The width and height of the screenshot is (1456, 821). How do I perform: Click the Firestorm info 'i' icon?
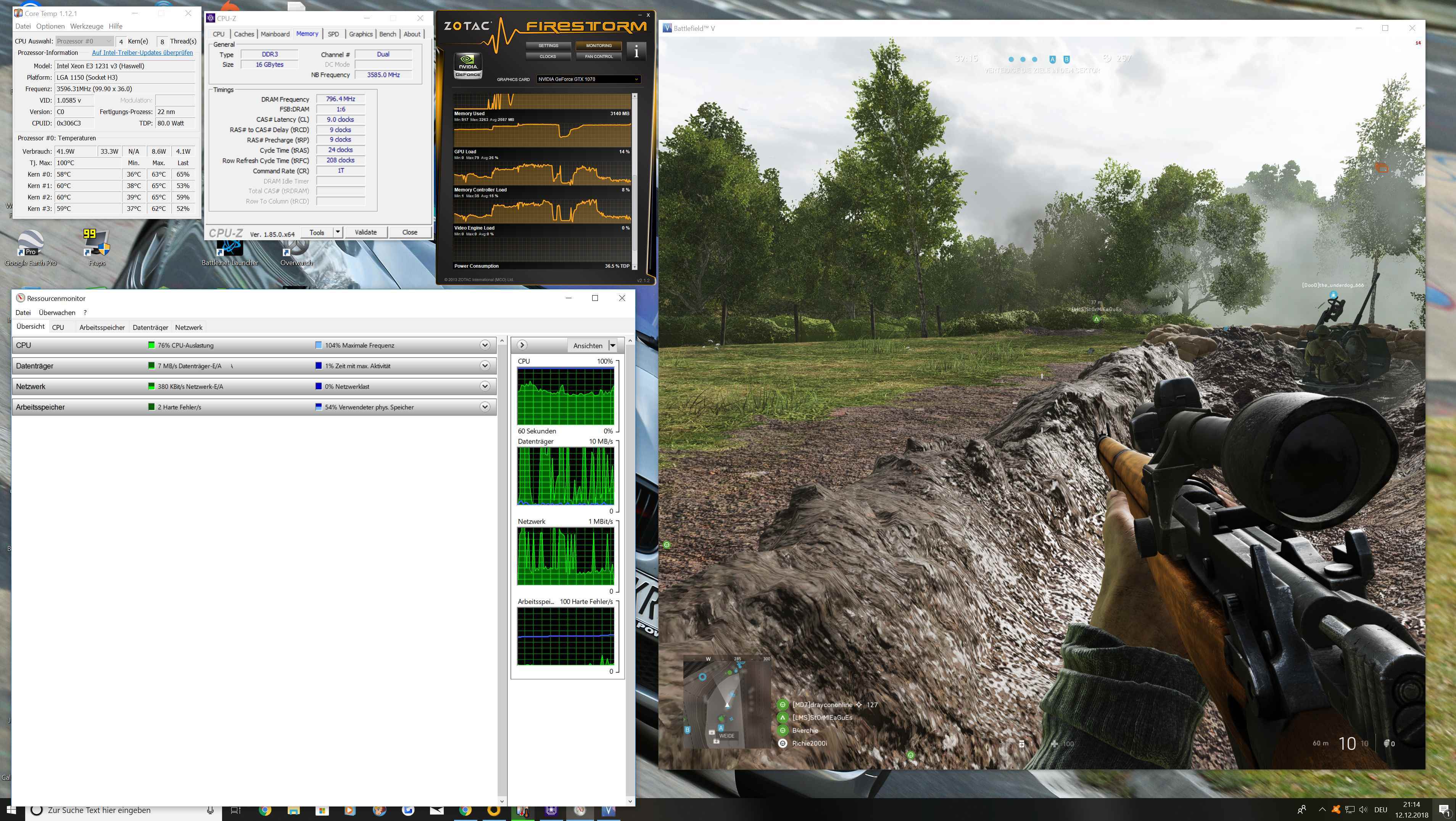636,51
